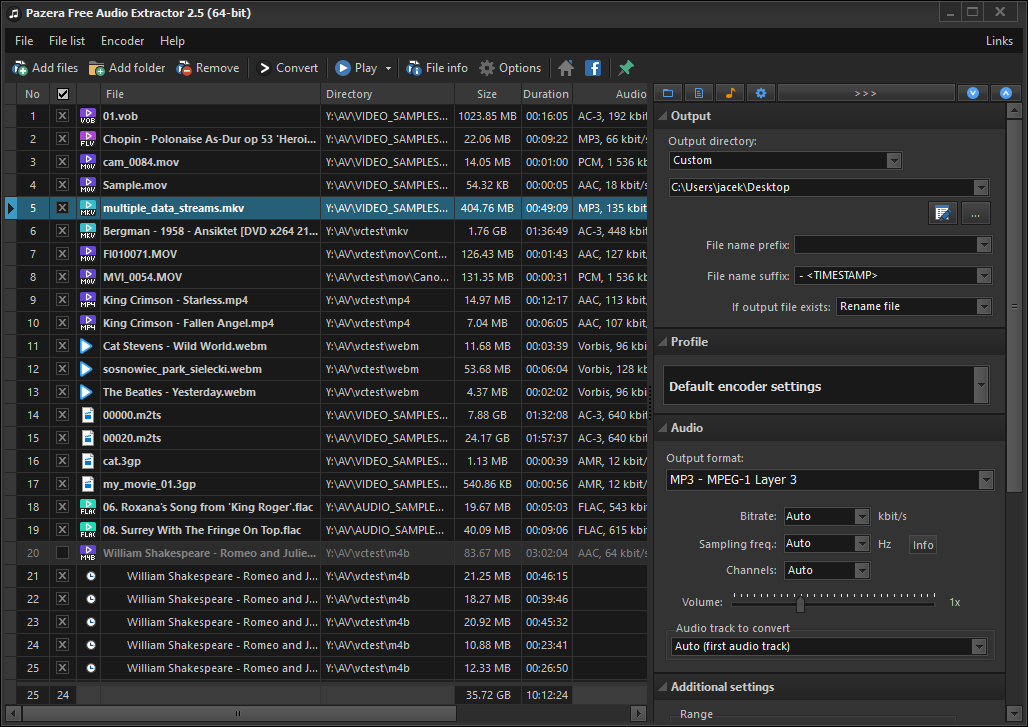Click the MKV icon of multiple_data_streams.mkv

tap(88, 208)
